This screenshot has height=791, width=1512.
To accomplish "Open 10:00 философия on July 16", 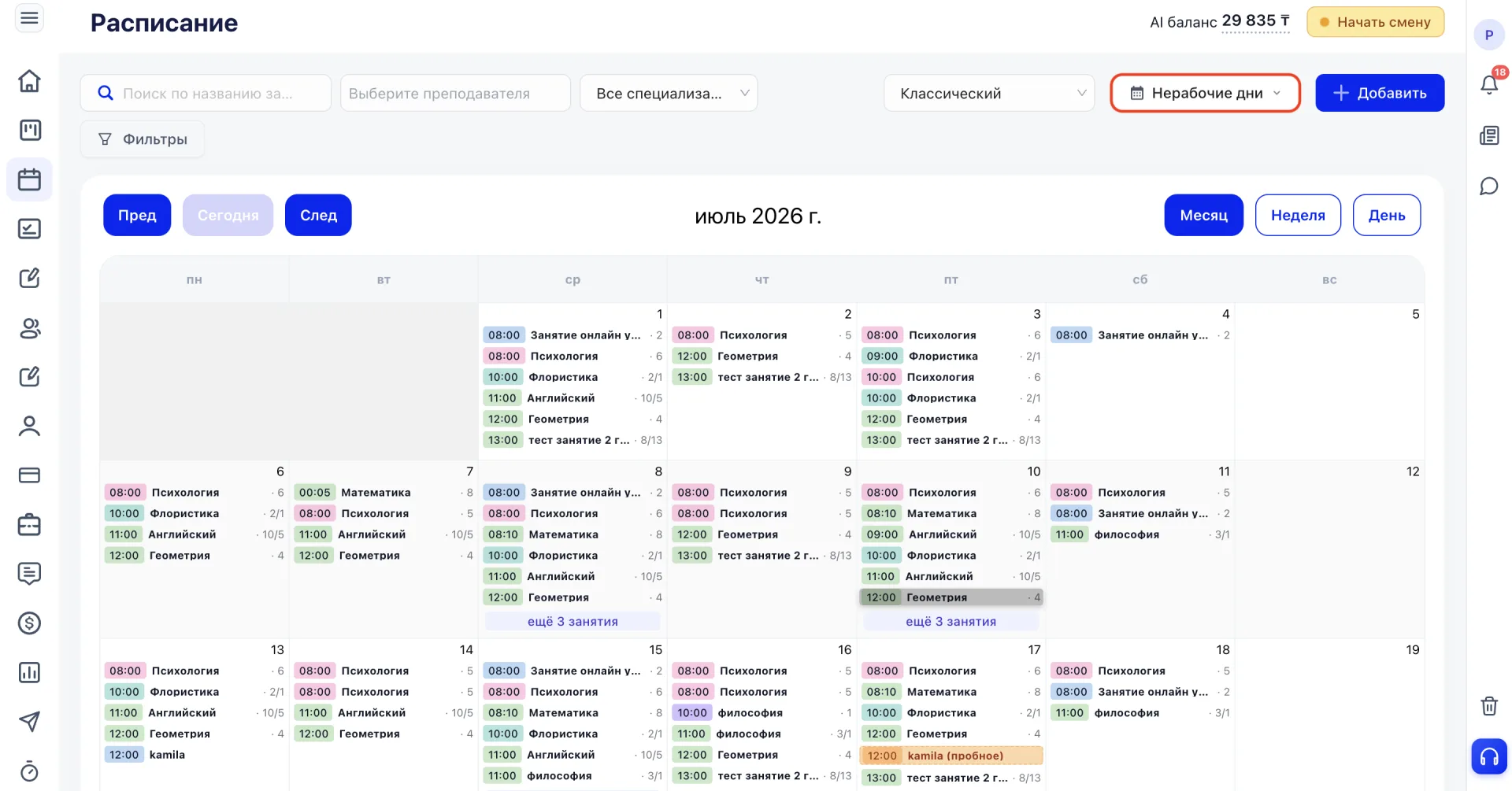I will pyautogui.click(x=762, y=712).
